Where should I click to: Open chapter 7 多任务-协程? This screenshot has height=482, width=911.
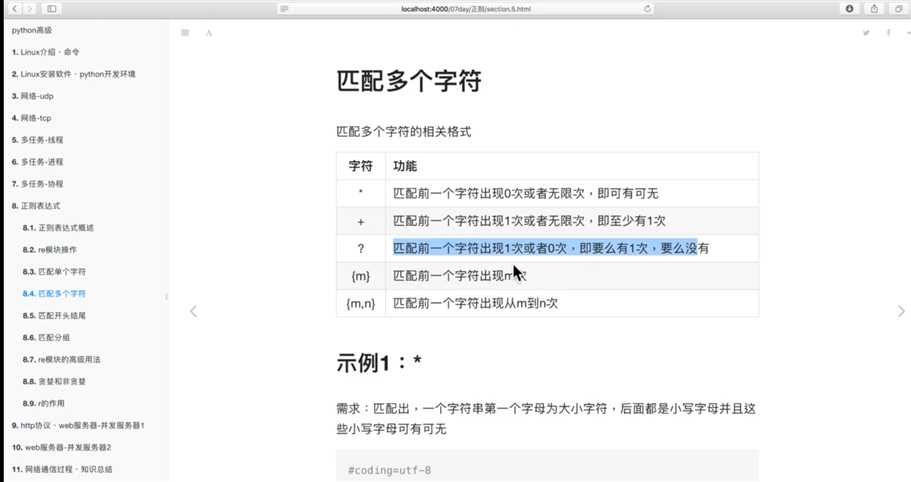point(37,184)
